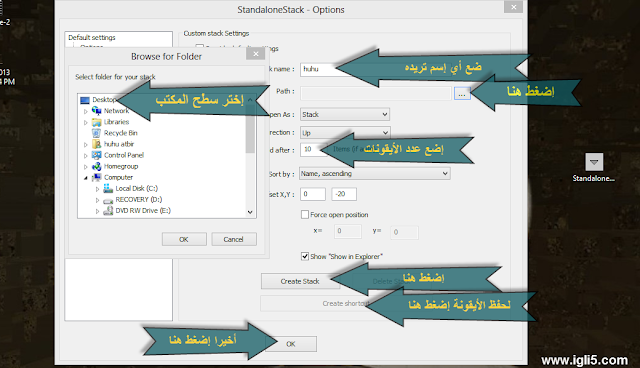Viewport: 640px width, 368px height.
Task: Select the Recycle Bin icon
Action: [97, 133]
